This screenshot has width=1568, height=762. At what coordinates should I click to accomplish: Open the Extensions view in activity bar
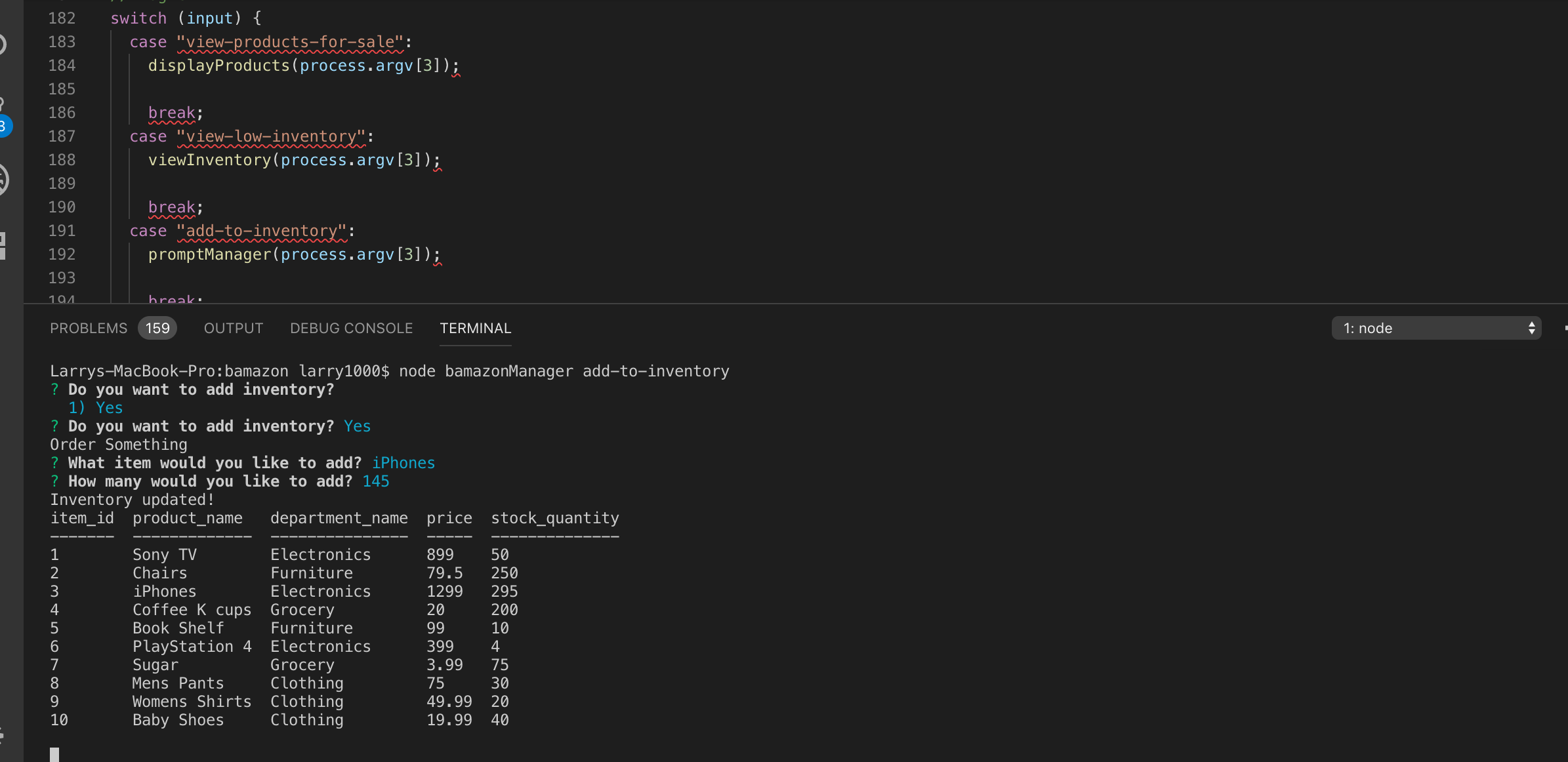(3, 246)
